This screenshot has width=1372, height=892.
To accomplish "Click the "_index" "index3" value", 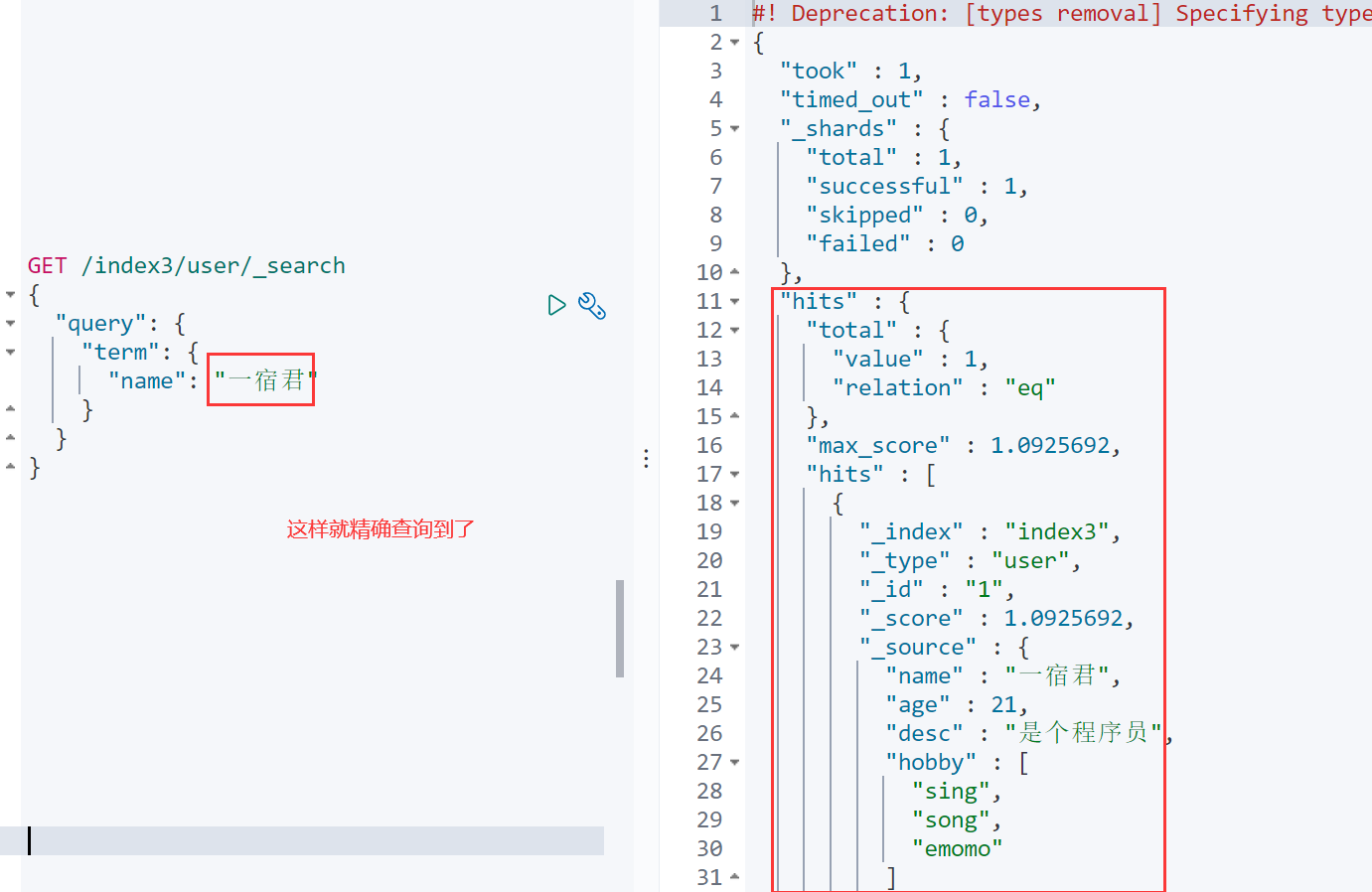I will [1057, 532].
